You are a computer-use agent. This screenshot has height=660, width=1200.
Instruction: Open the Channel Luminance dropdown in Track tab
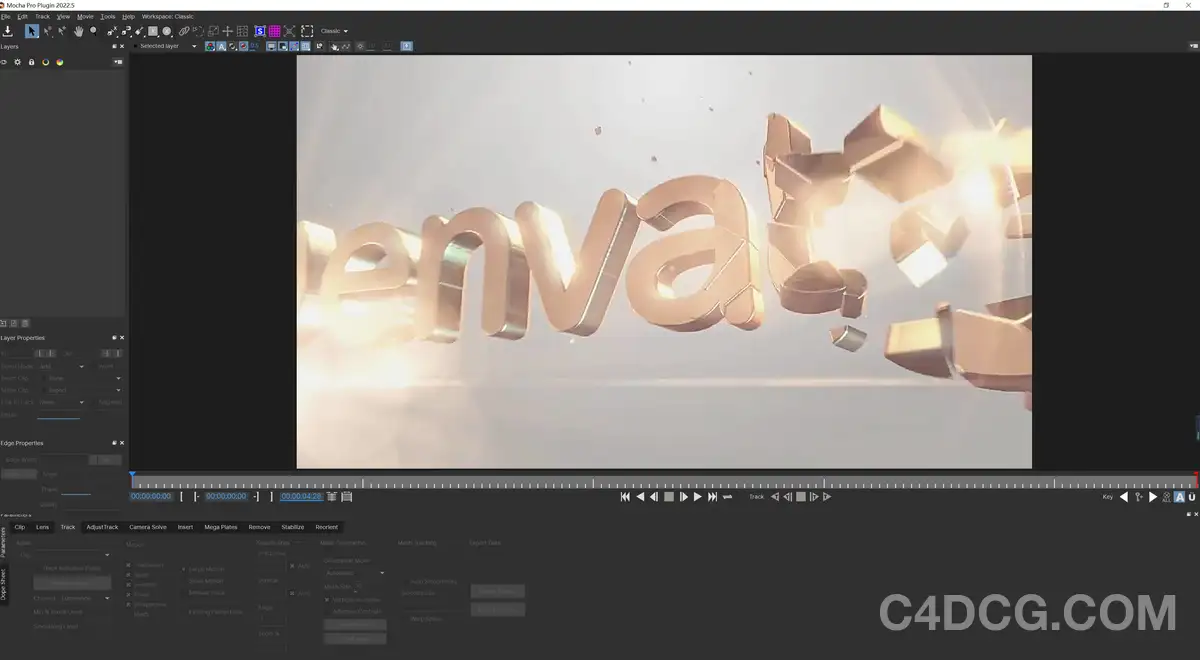tap(86, 598)
